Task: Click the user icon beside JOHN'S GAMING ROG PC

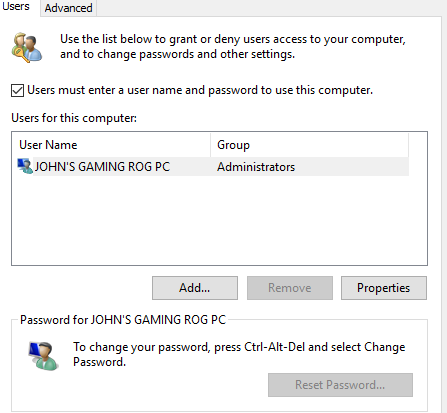Action: pos(25,166)
